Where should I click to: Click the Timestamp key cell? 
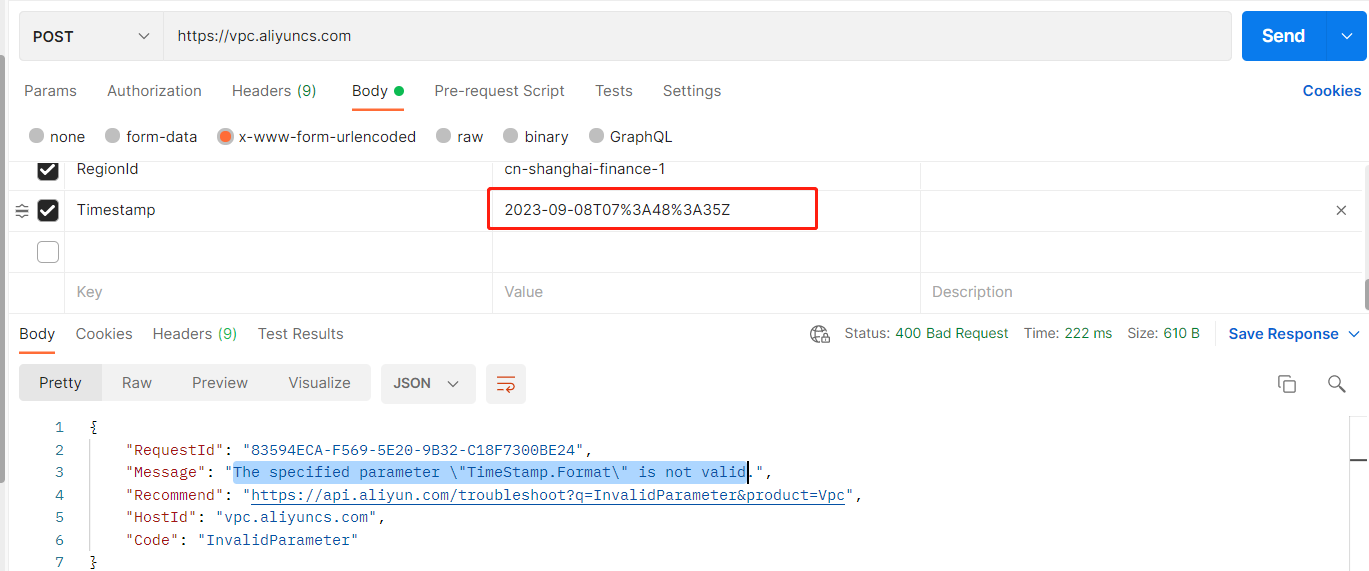[278, 211]
